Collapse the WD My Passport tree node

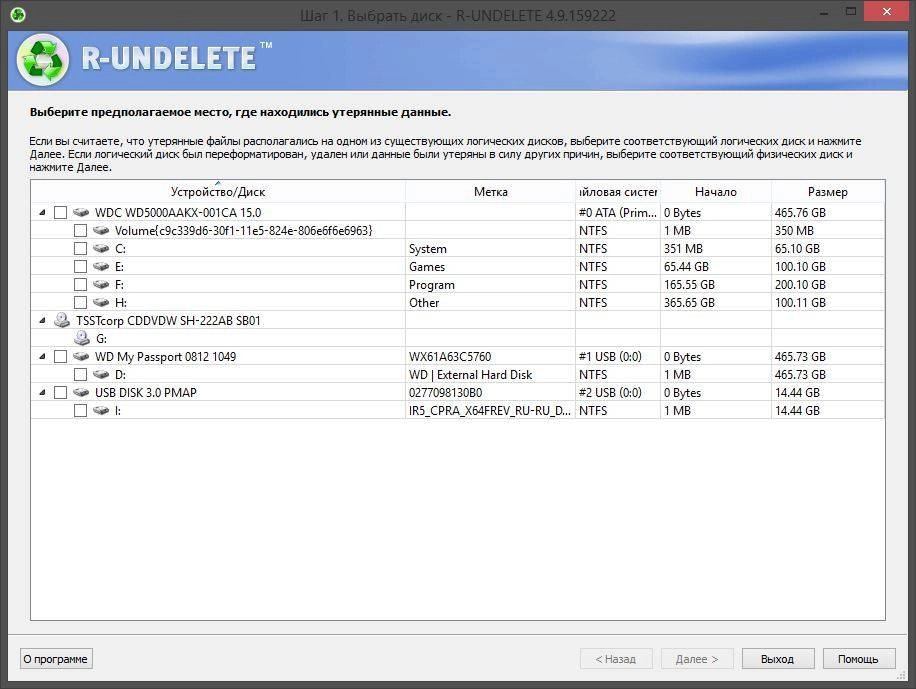point(42,356)
